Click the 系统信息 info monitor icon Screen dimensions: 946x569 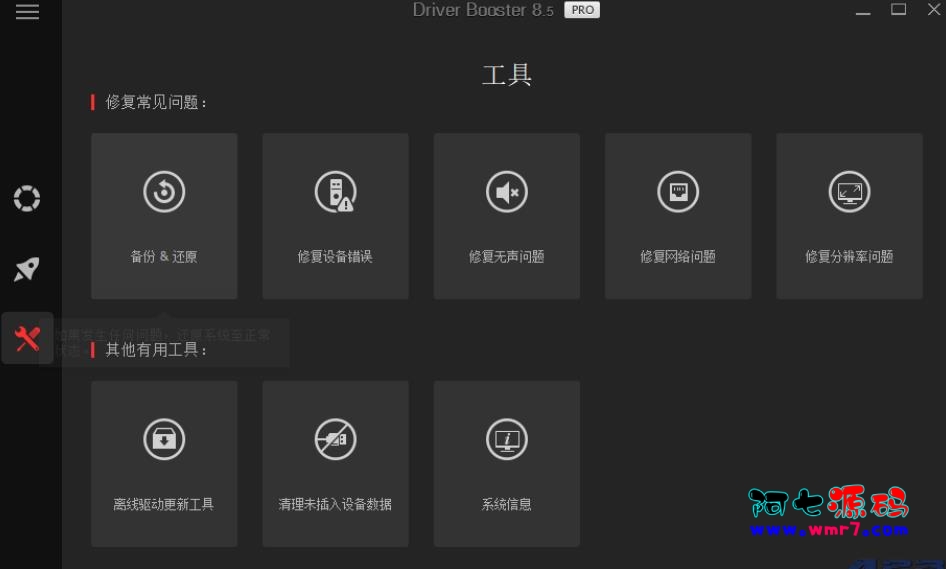pyautogui.click(x=507, y=439)
